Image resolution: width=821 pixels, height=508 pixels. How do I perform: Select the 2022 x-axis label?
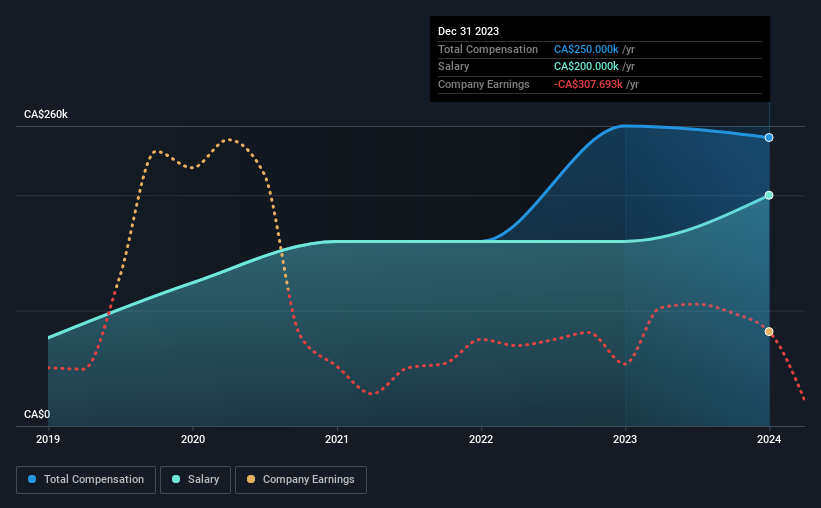point(481,439)
